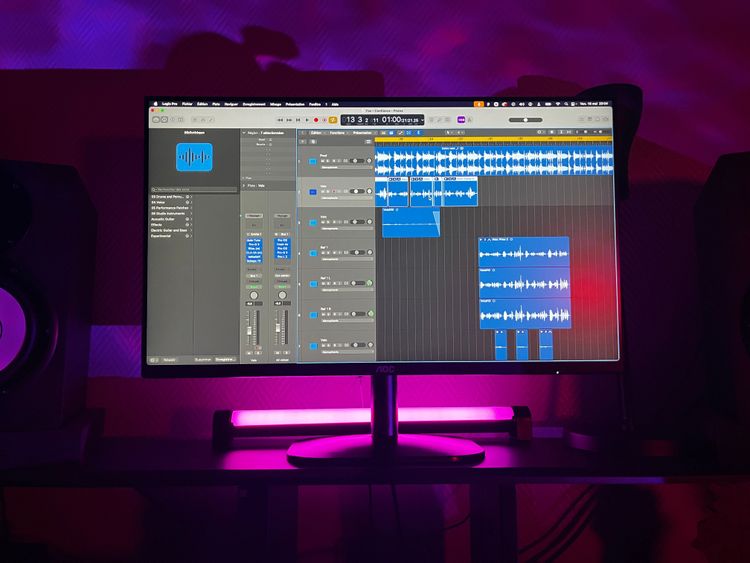
Task: Click the Library button in control bar
Action: click(x=156, y=120)
